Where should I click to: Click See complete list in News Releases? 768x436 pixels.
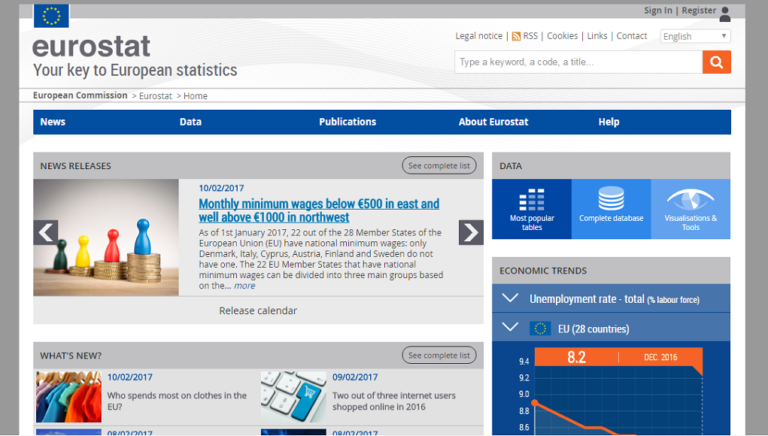[x=439, y=166]
